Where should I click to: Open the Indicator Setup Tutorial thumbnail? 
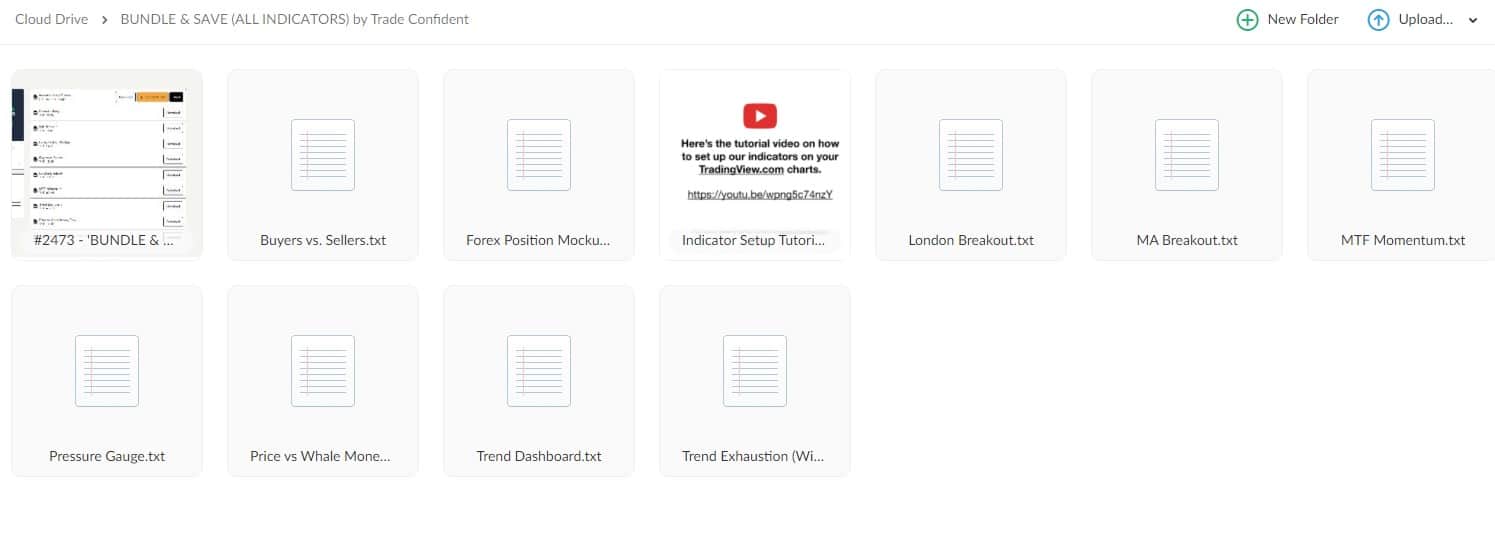tap(755, 155)
